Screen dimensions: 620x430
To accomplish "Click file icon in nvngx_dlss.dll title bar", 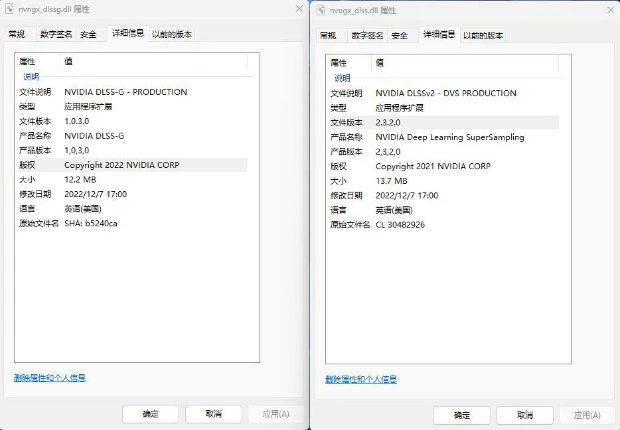I will pyautogui.click(x=321, y=10).
